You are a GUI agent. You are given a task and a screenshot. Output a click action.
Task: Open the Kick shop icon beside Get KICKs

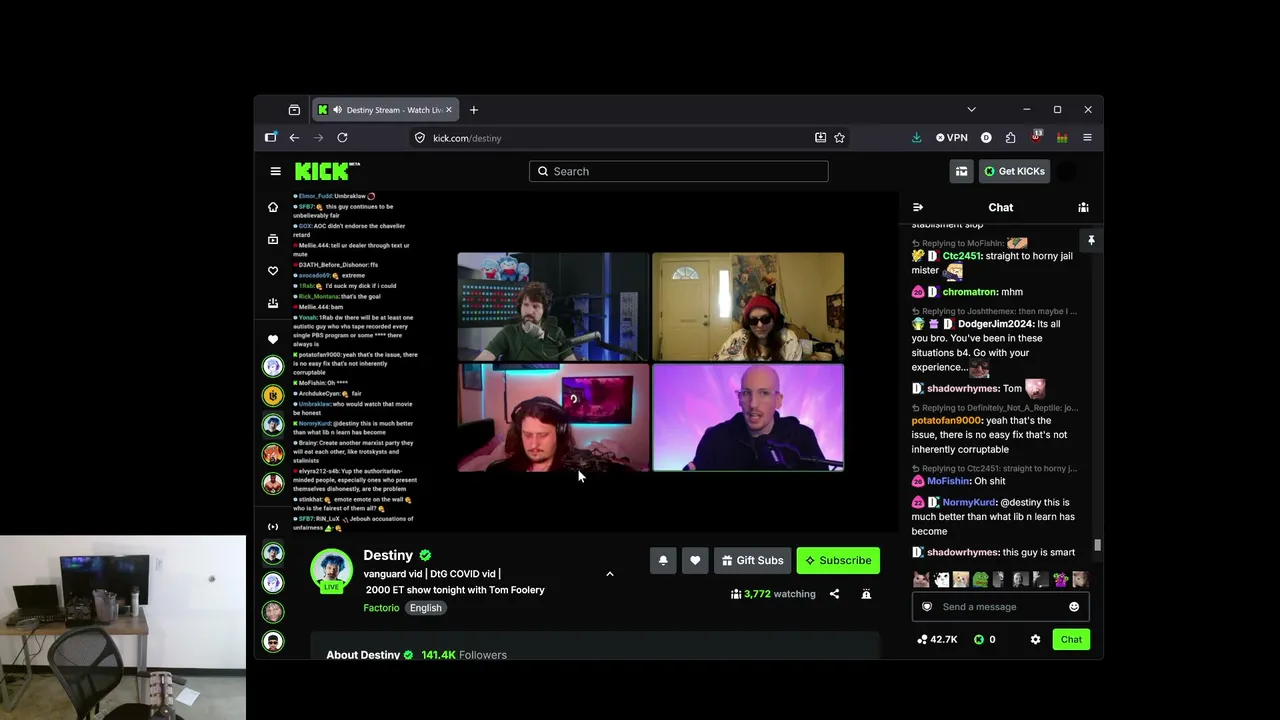[961, 171]
